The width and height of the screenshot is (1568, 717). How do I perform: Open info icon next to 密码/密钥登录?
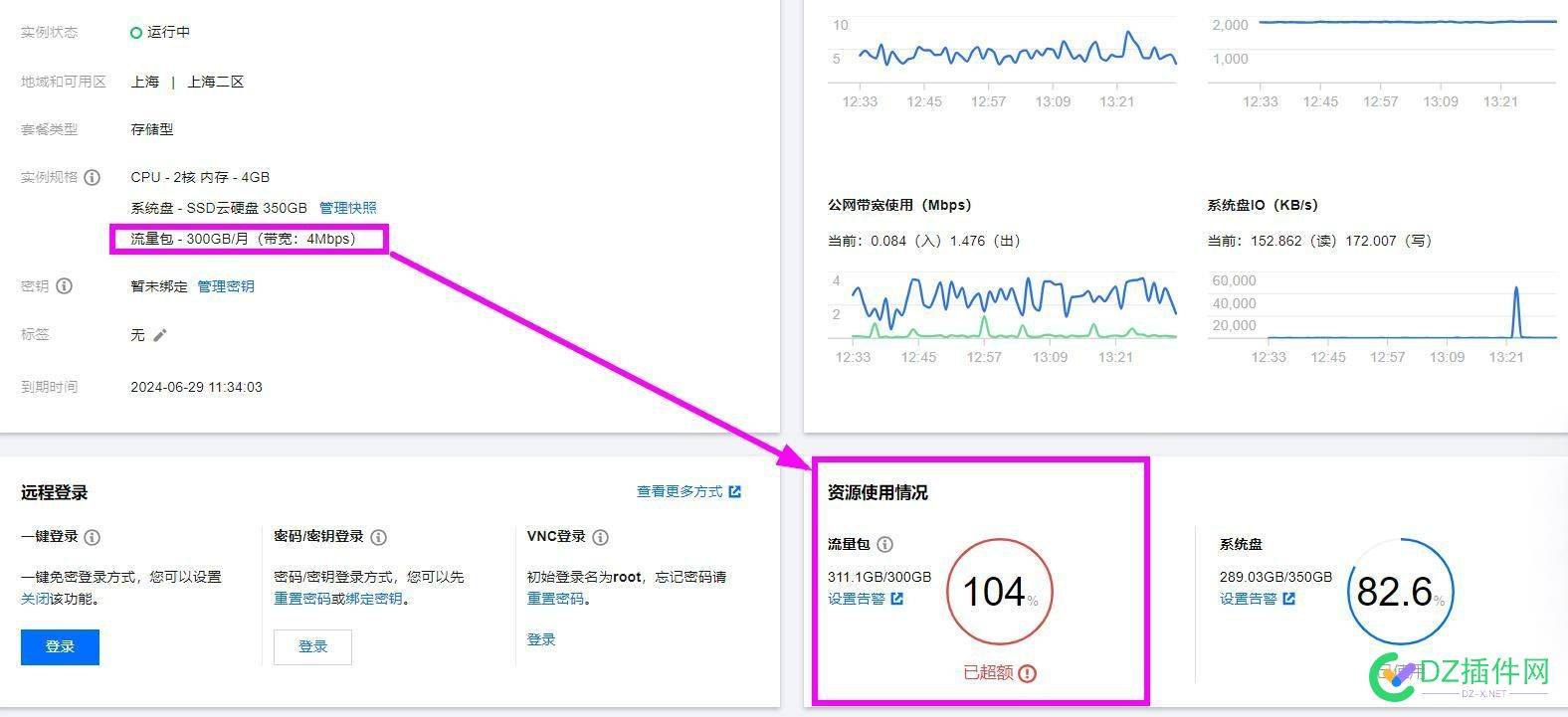click(x=378, y=537)
